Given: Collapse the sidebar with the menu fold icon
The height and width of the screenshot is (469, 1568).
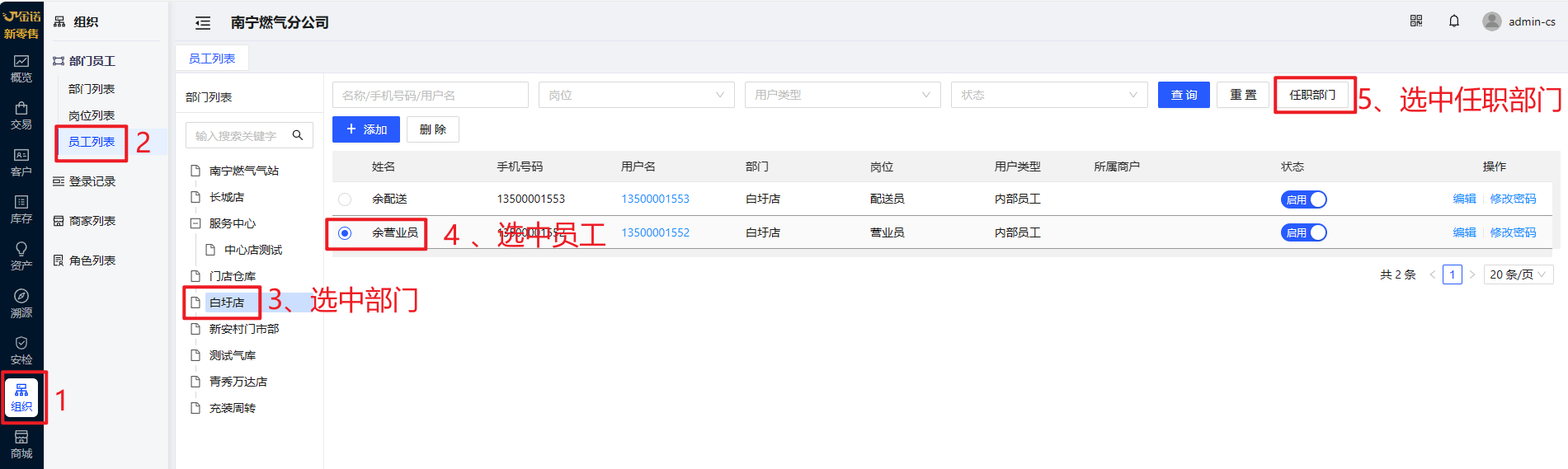Looking at the screenshot, I should pos(203,23).
